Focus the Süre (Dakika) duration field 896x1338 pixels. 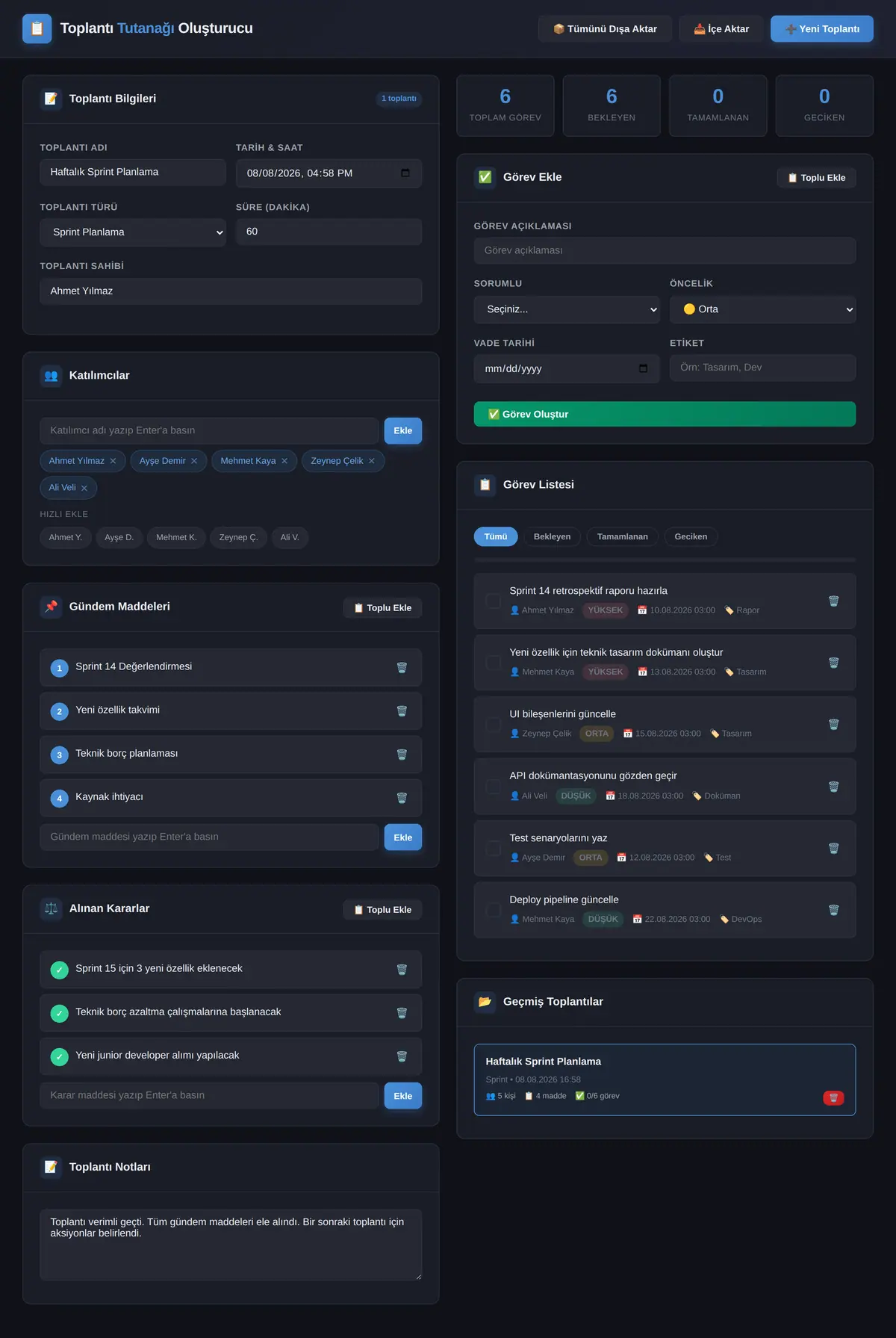[329, 232]
